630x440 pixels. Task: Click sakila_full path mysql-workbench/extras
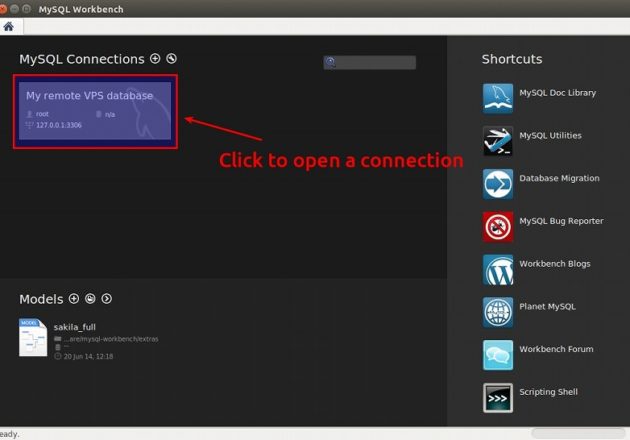coord(111,339)
